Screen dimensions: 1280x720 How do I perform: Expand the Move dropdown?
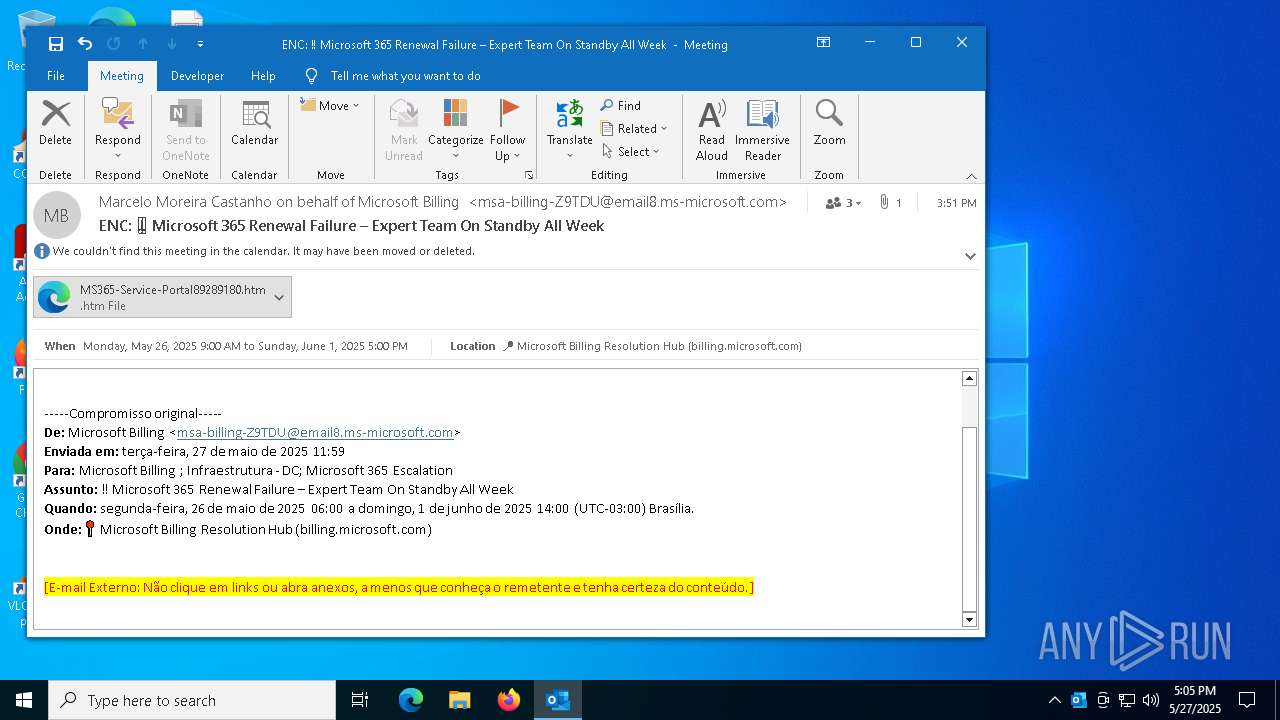click(329, 105)
